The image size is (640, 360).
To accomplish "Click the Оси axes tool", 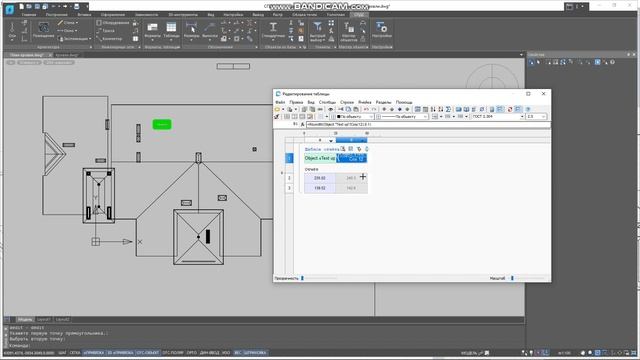I will tap(12, 31).
